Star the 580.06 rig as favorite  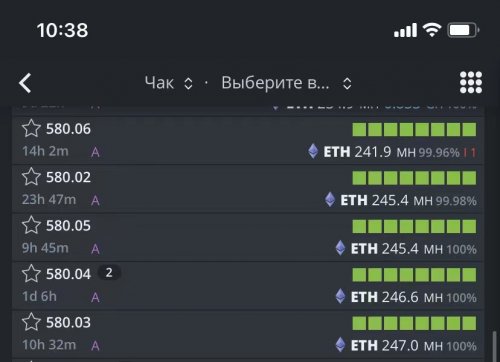[31, 128]
